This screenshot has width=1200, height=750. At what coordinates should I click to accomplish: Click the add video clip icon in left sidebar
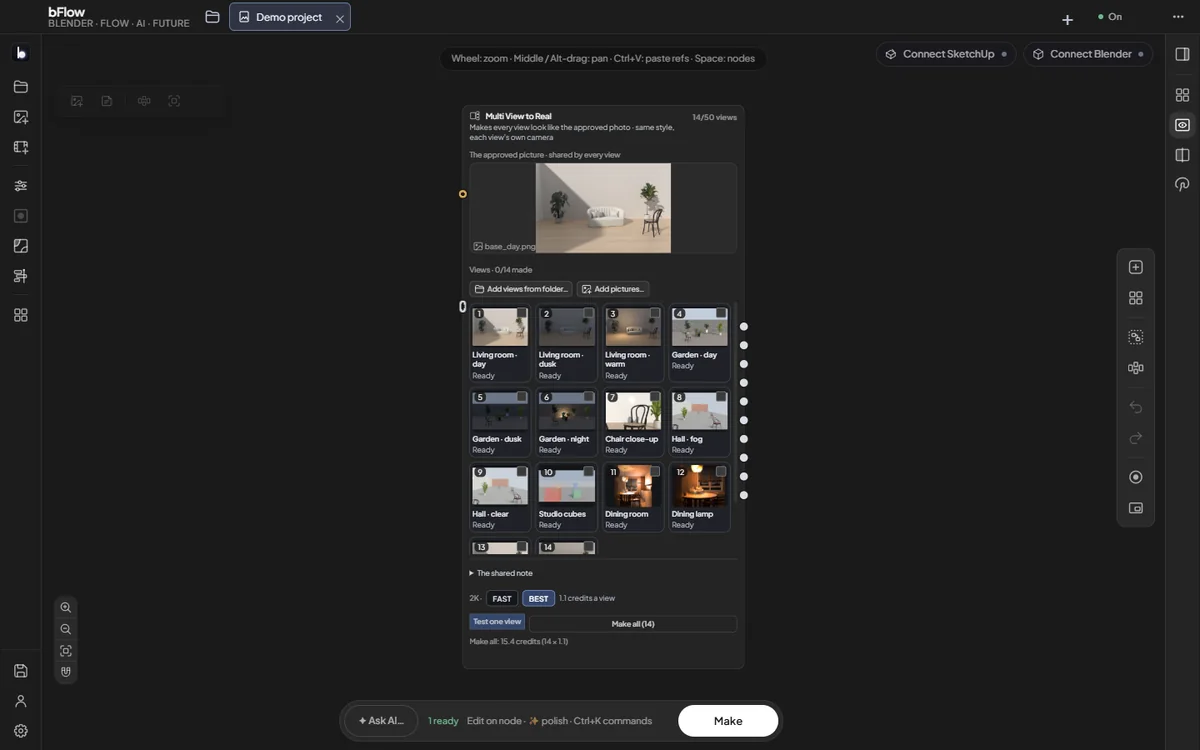[20, 147]
